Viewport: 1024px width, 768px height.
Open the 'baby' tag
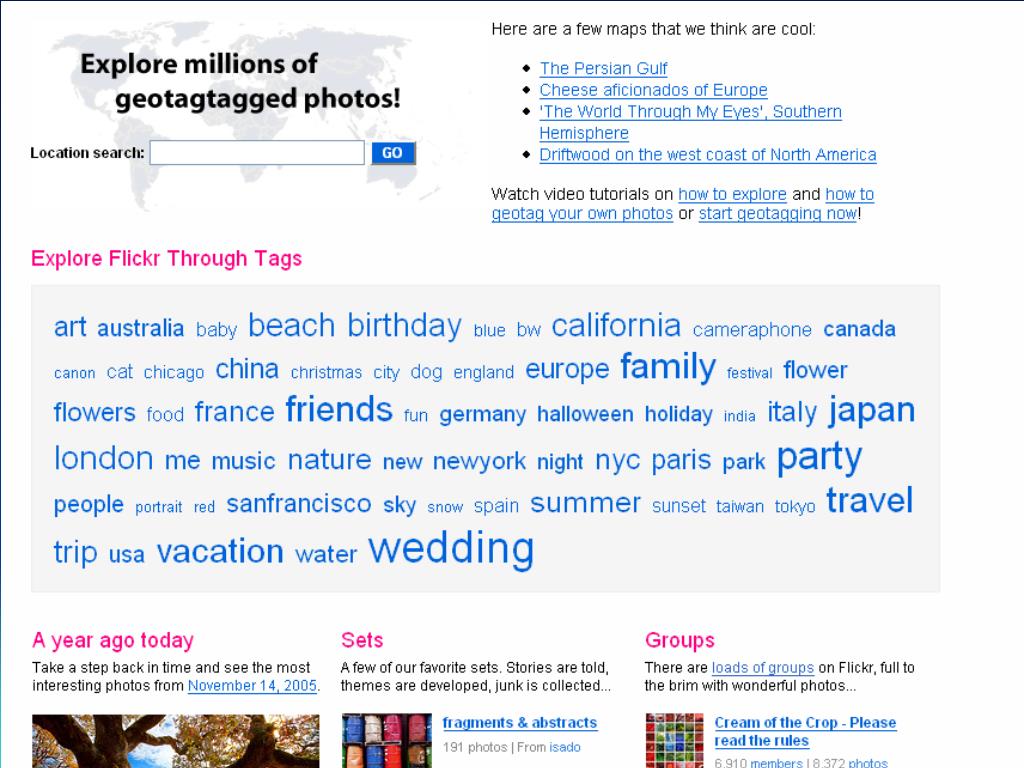click(x=216, y=329)
